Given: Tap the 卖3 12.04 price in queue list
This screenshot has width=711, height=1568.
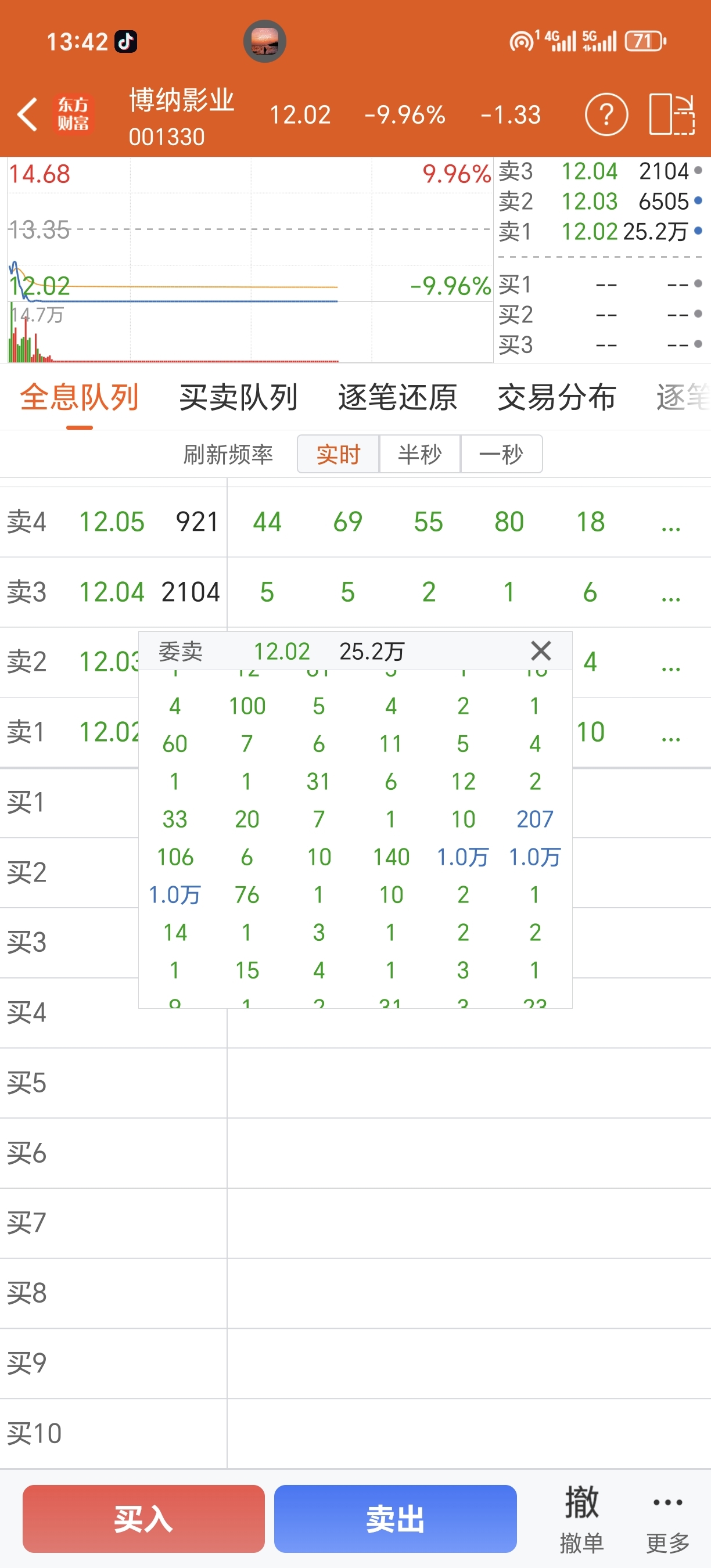Looking at the screenshot, I should [112, 592].
